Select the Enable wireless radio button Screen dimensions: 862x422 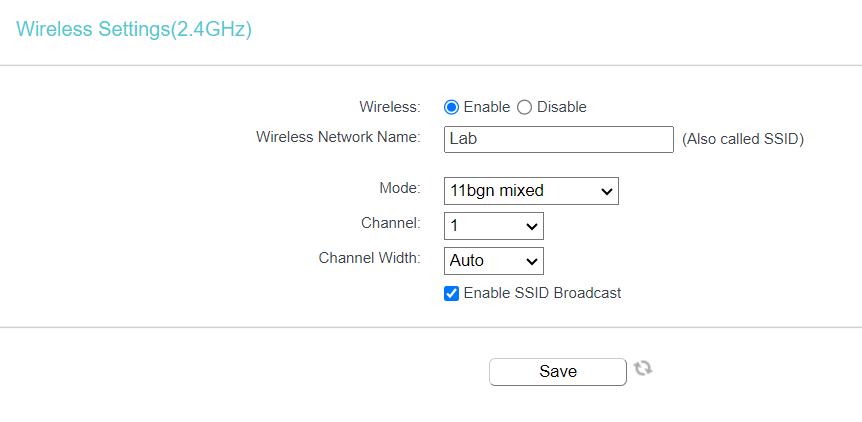(451, 107)
